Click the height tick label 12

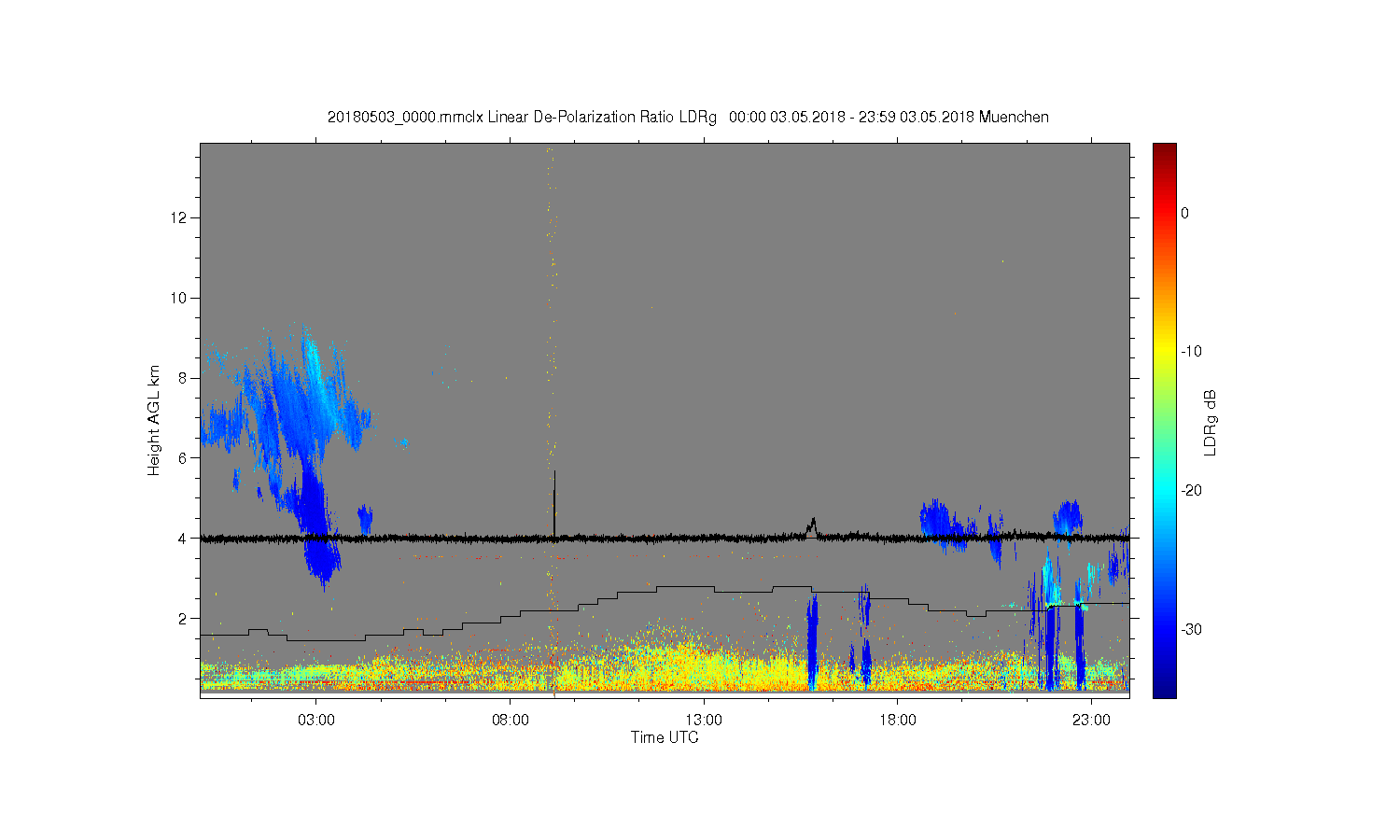click(179, 217)
